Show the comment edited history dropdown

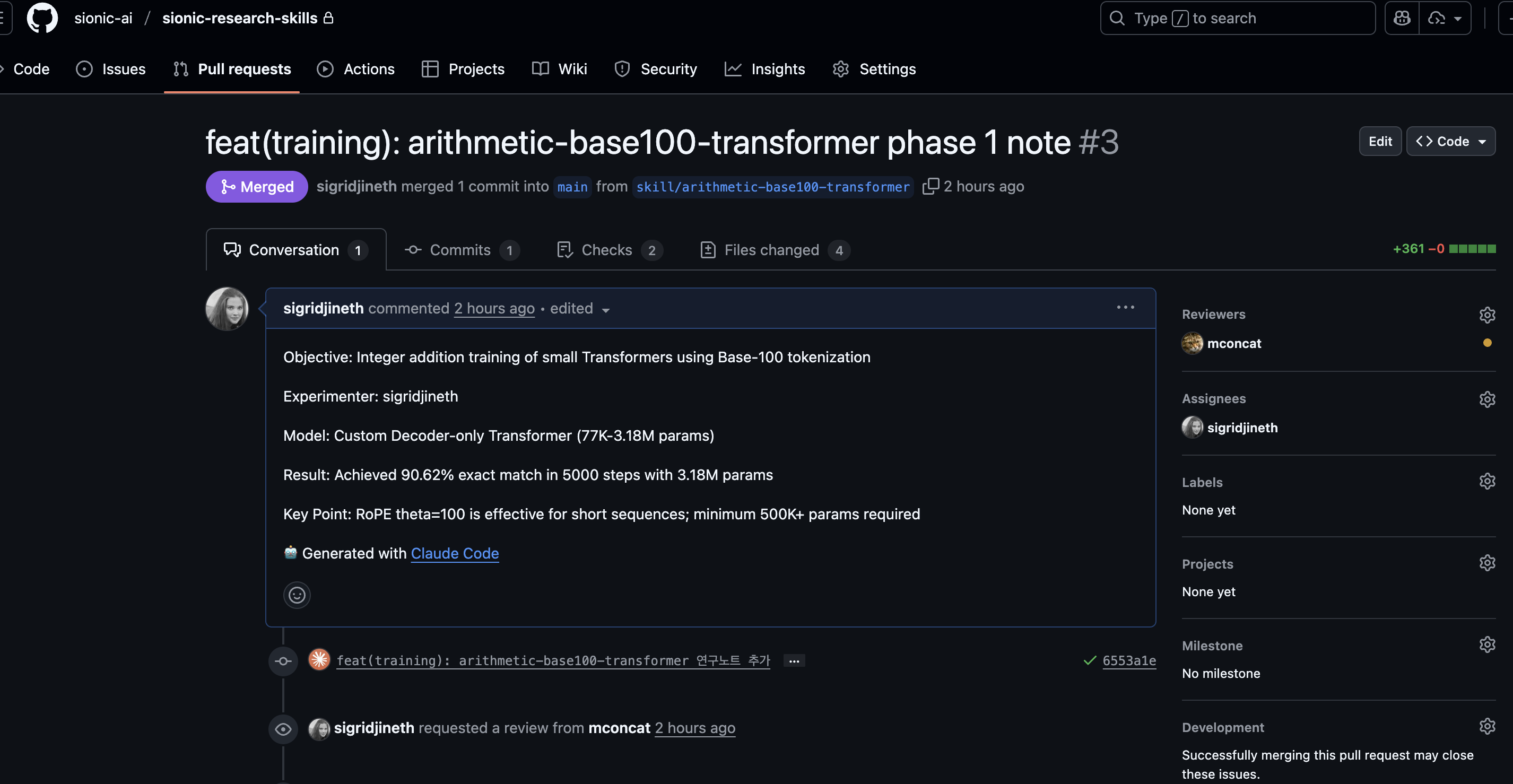coord(605,309)
